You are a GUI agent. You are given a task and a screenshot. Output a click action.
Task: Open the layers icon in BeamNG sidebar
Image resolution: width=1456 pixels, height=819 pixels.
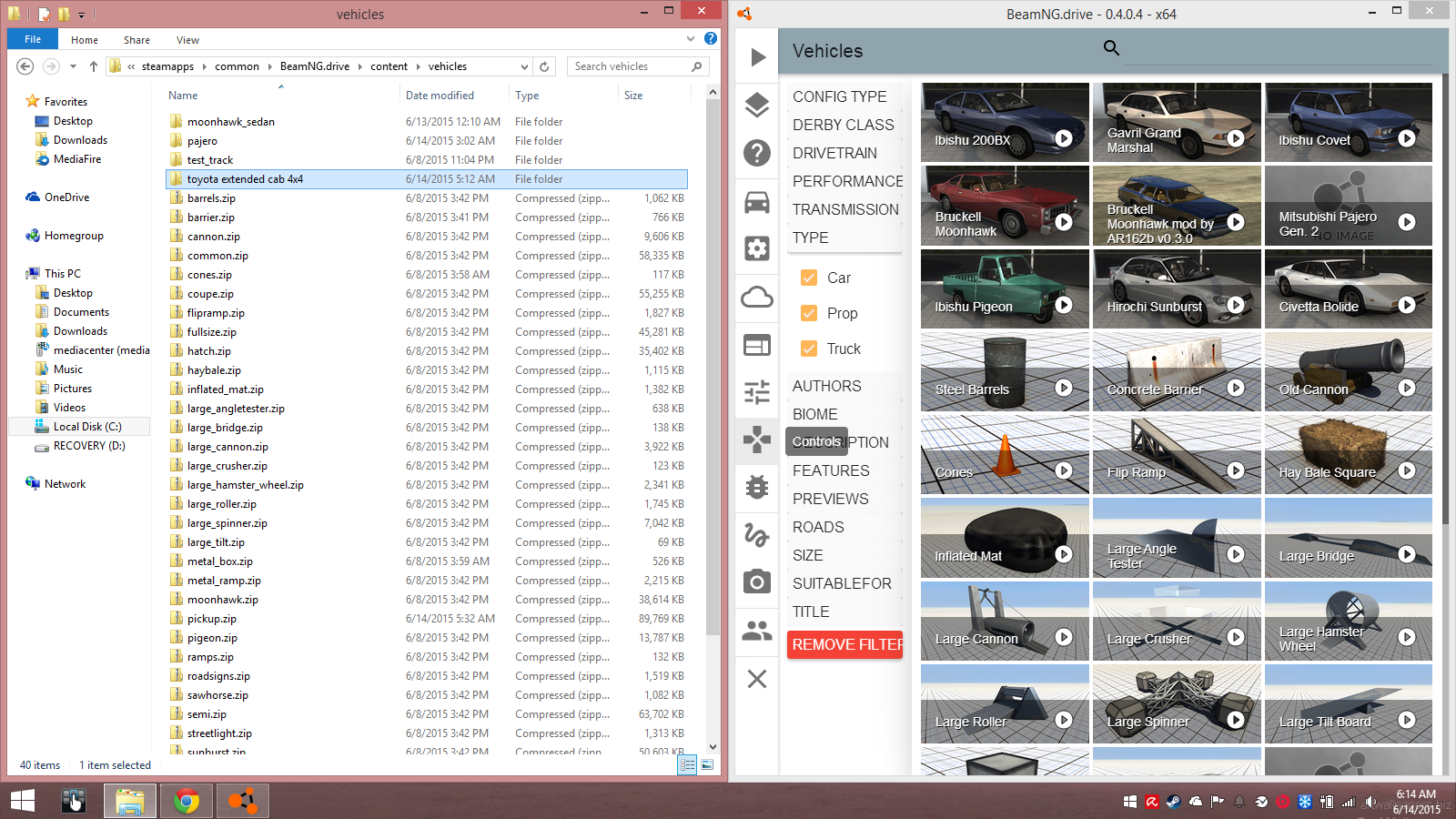(x=757, y=105)
